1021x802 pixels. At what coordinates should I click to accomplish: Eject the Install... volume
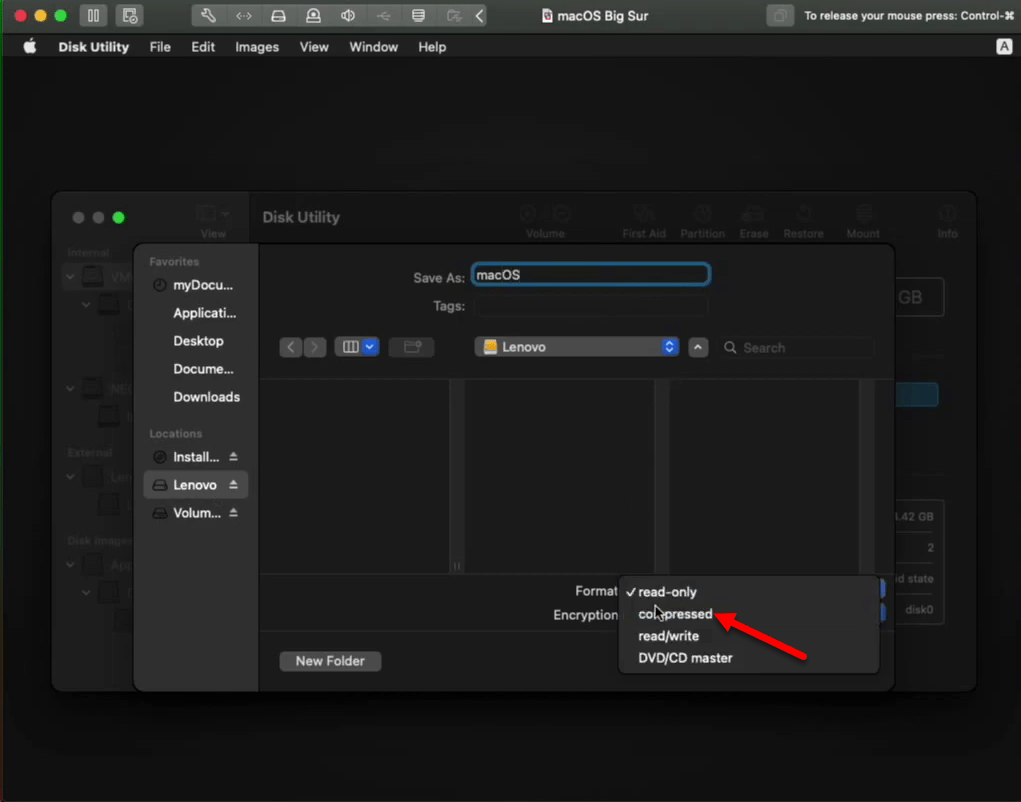(233, 457)
